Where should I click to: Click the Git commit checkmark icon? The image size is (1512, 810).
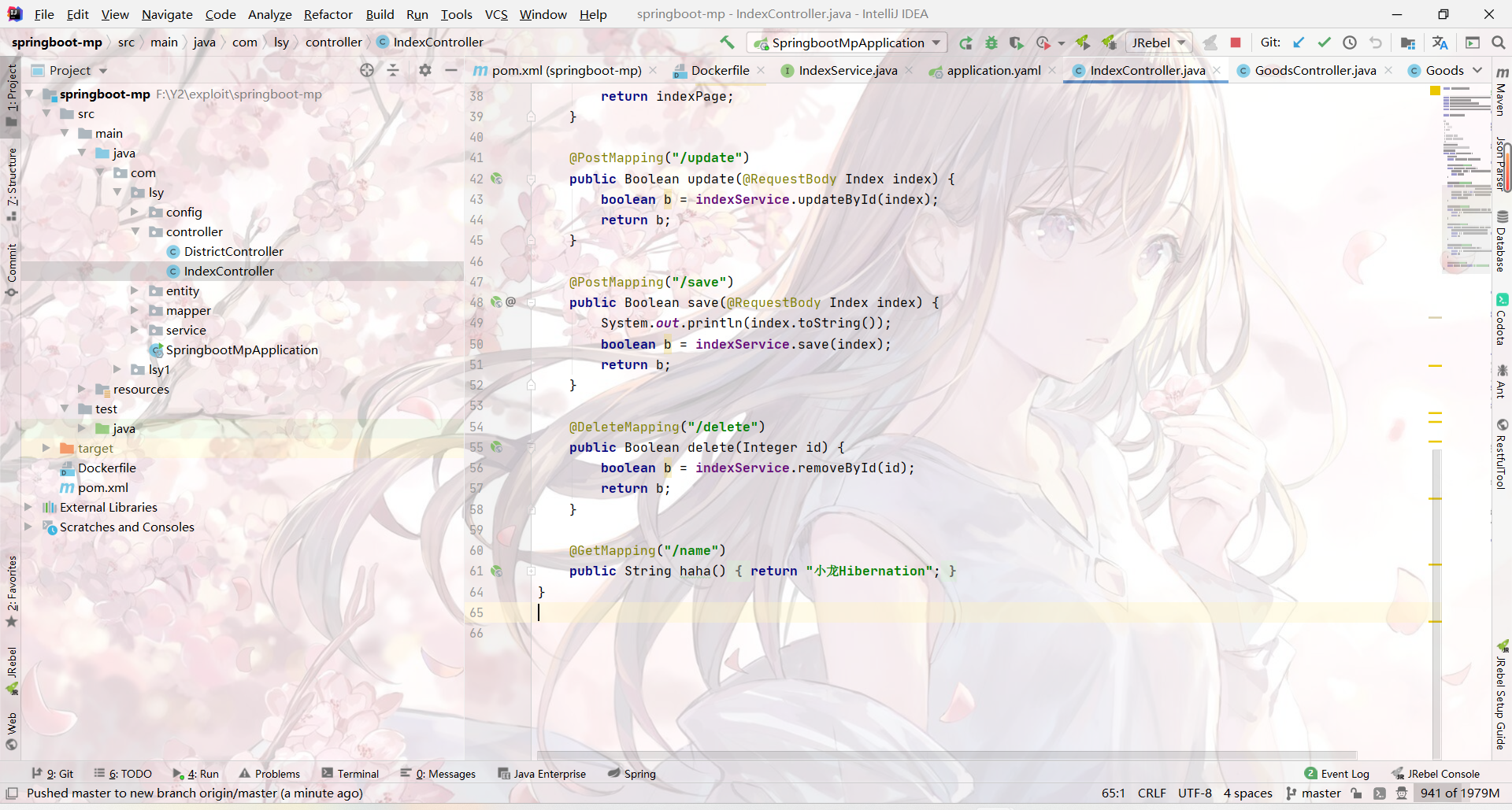pyautogui.click(x=1324, y=43)
